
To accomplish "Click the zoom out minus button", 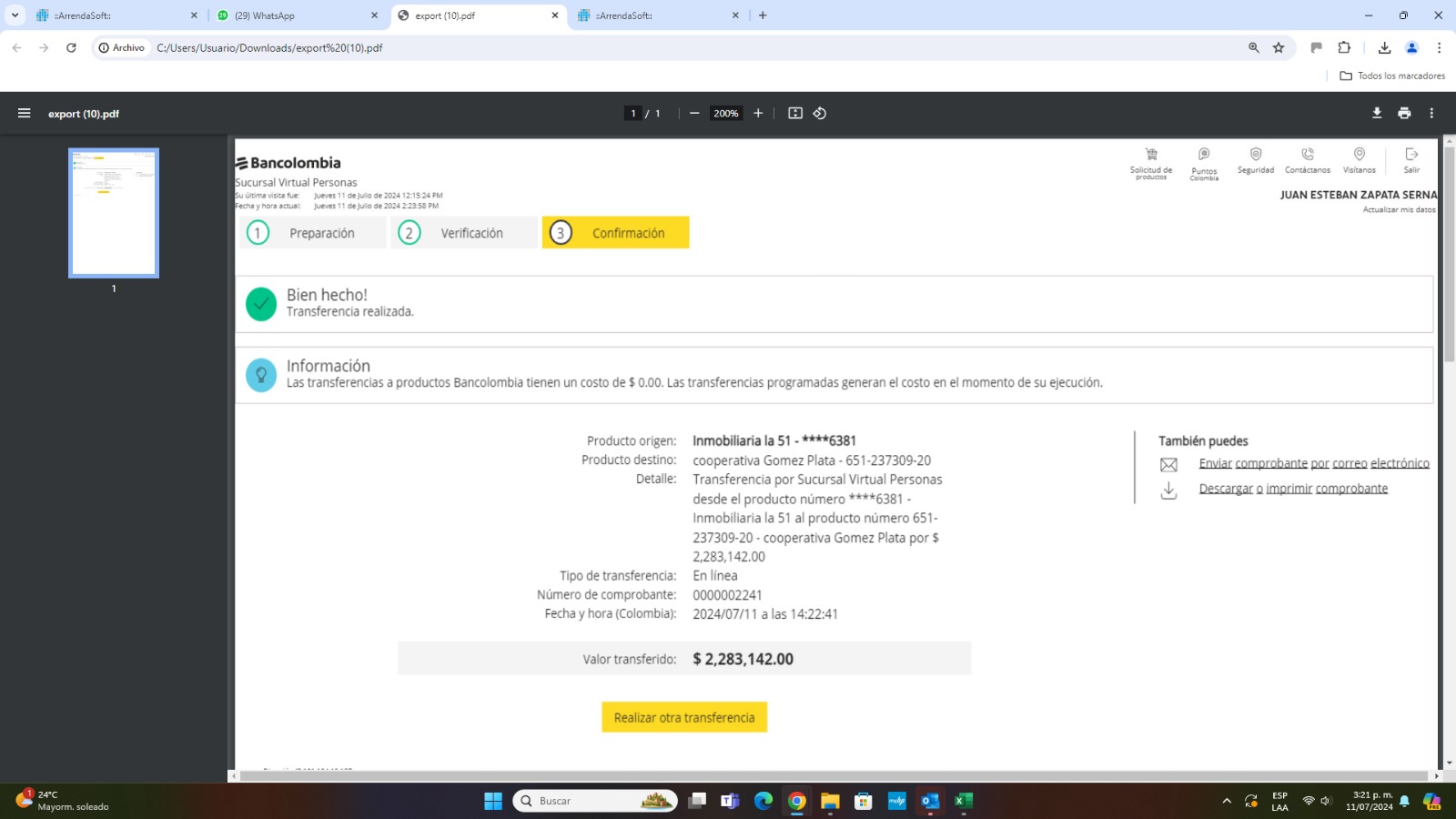I will pyautogui.click(x=694, y=114).
